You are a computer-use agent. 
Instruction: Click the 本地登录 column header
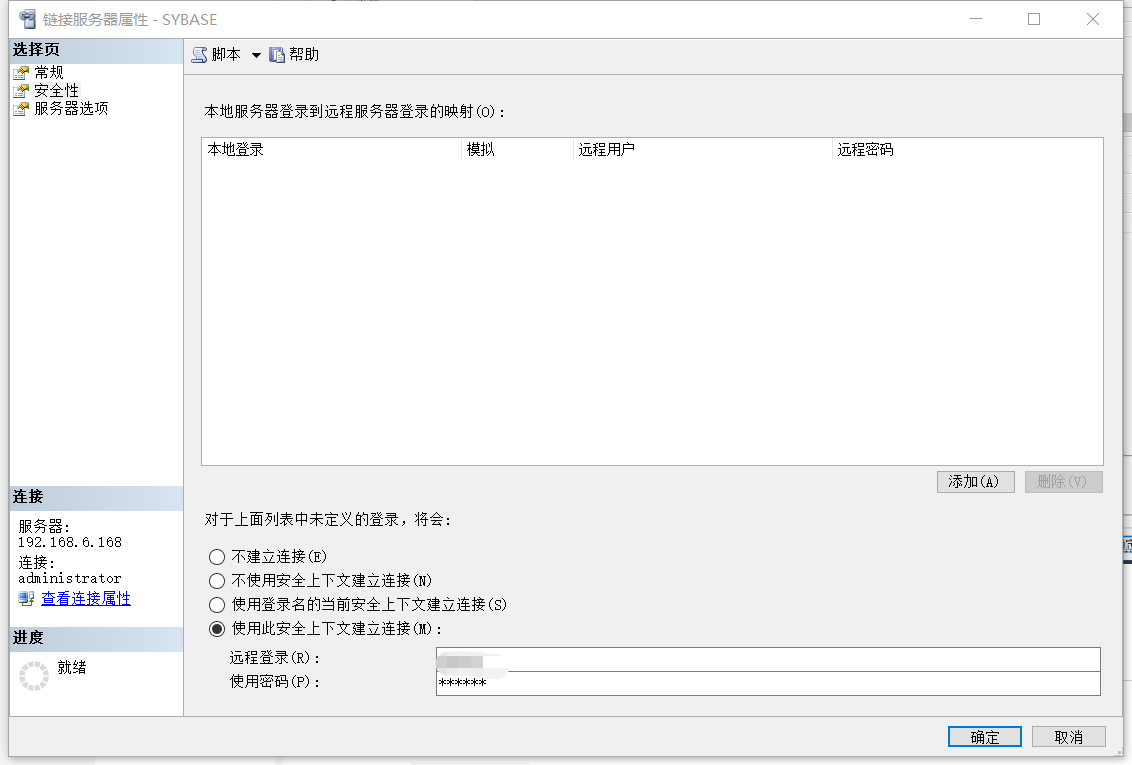(331, 149)
